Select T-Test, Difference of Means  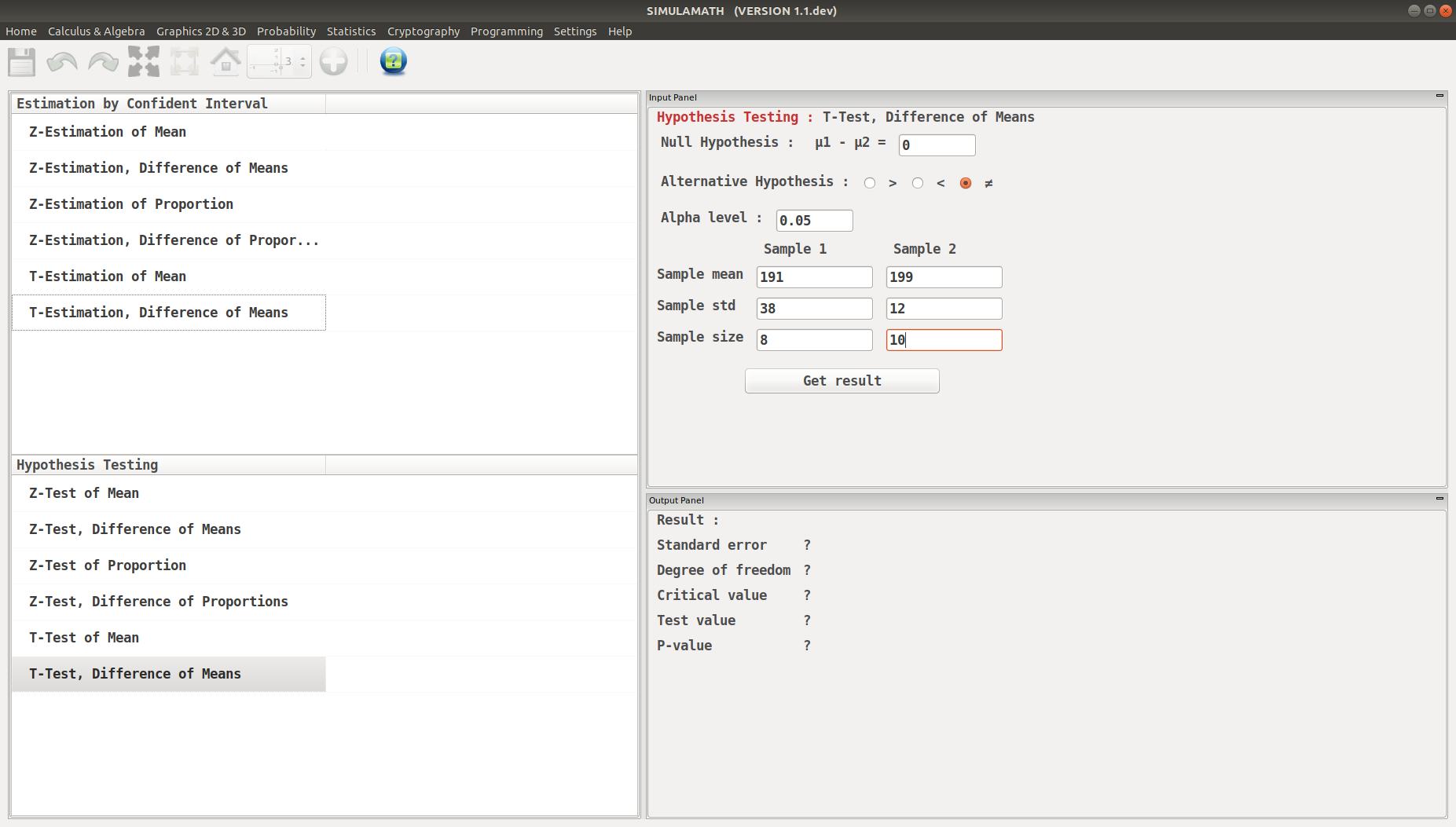tap(169, 674)
